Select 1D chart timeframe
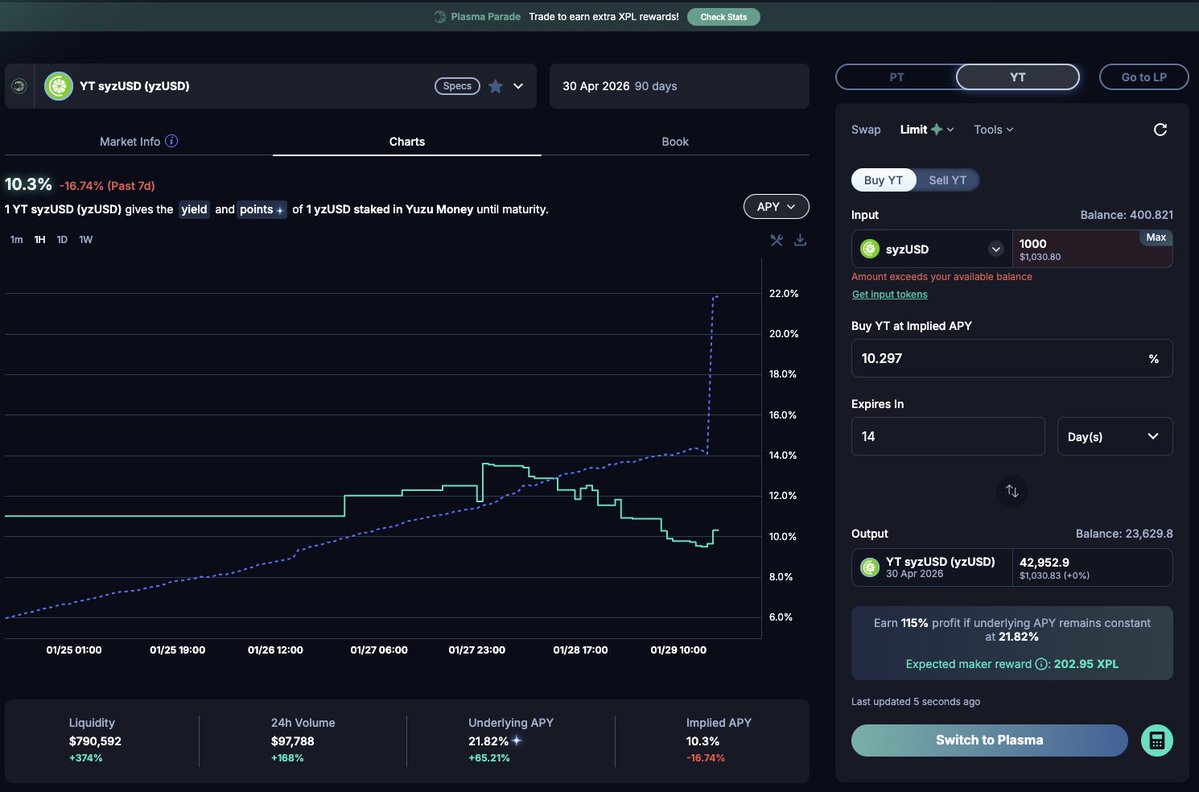Screen dimensions: 1199x792 tap(62, 240)
